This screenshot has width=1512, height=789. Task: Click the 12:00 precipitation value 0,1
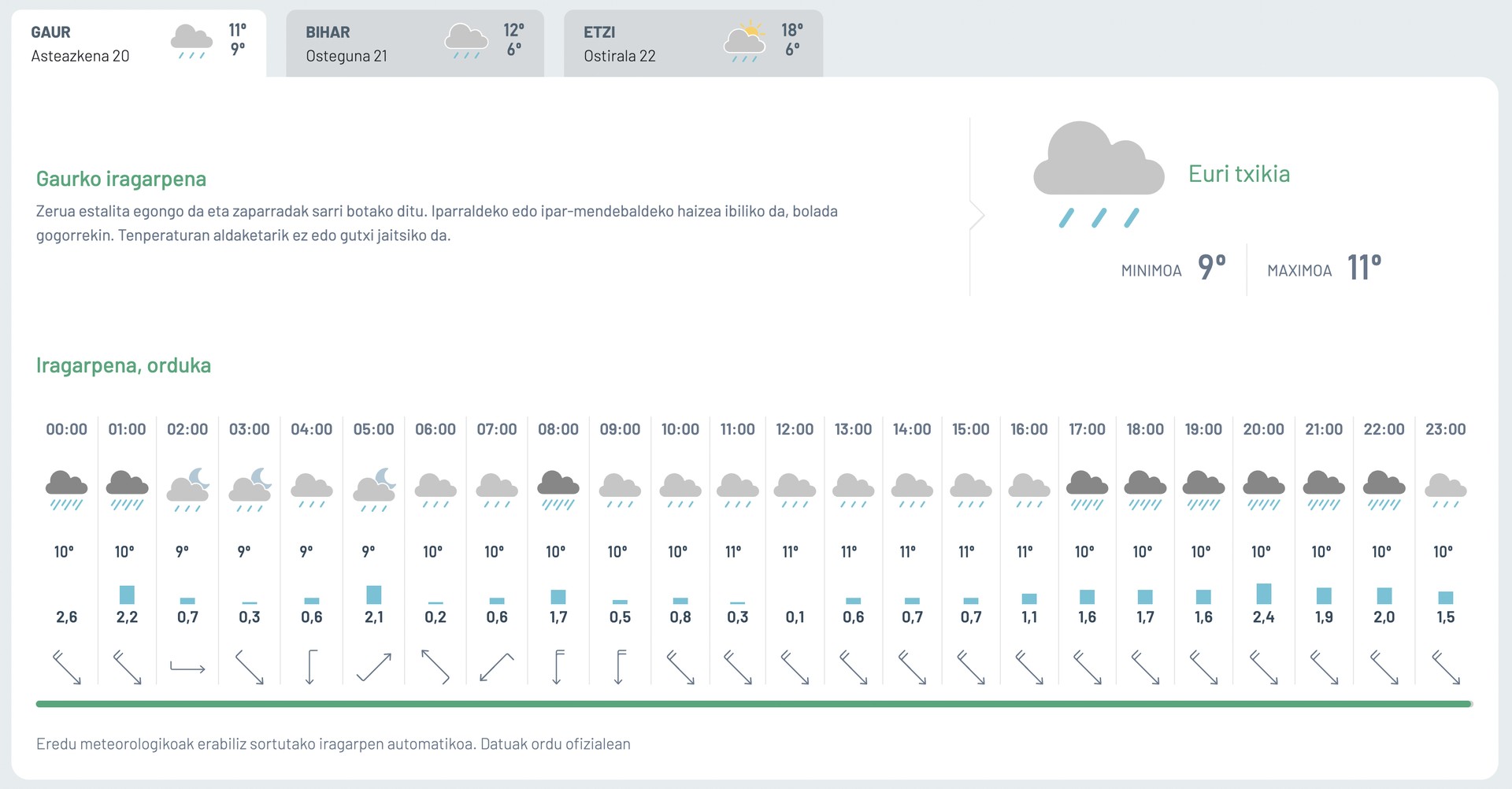(x=795, y=617)
